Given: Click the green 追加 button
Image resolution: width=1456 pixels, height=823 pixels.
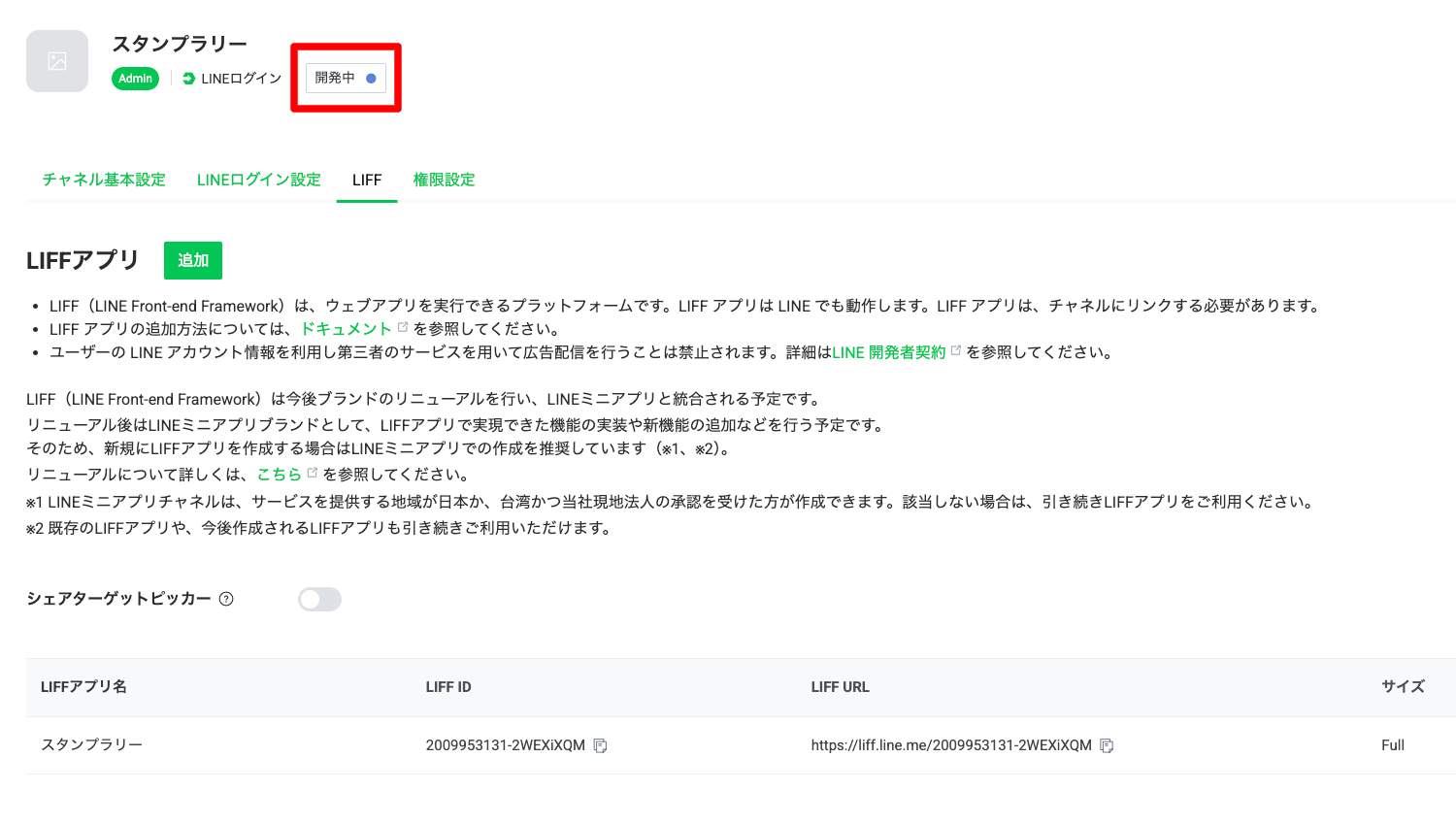Looking at the screenshot, I should click(x=193, y=260).
